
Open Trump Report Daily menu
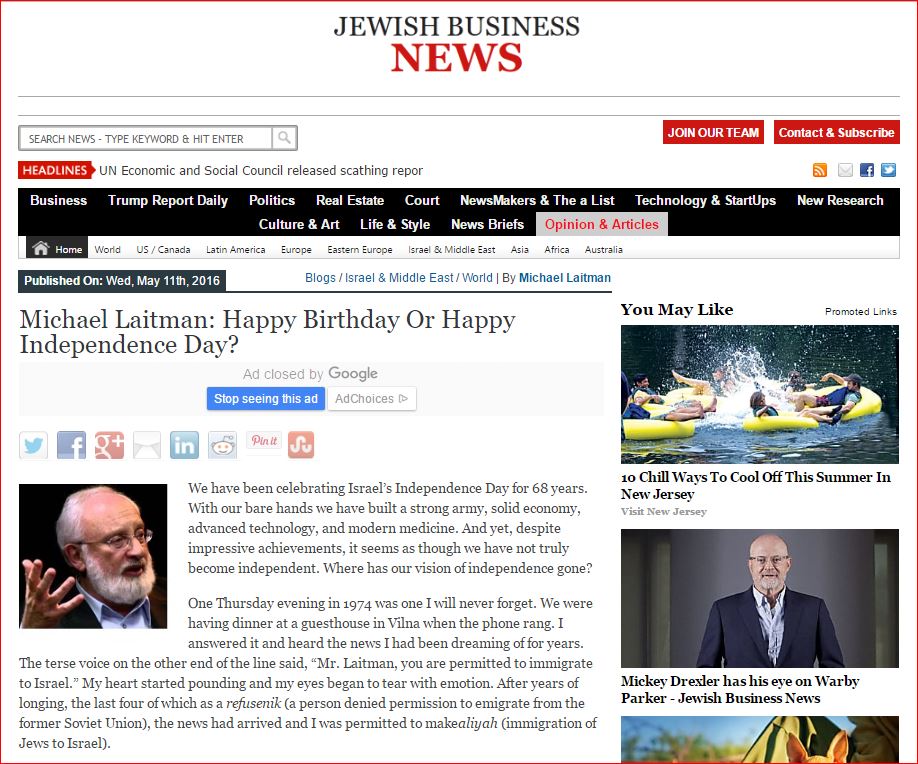click(x=168, y=200)
